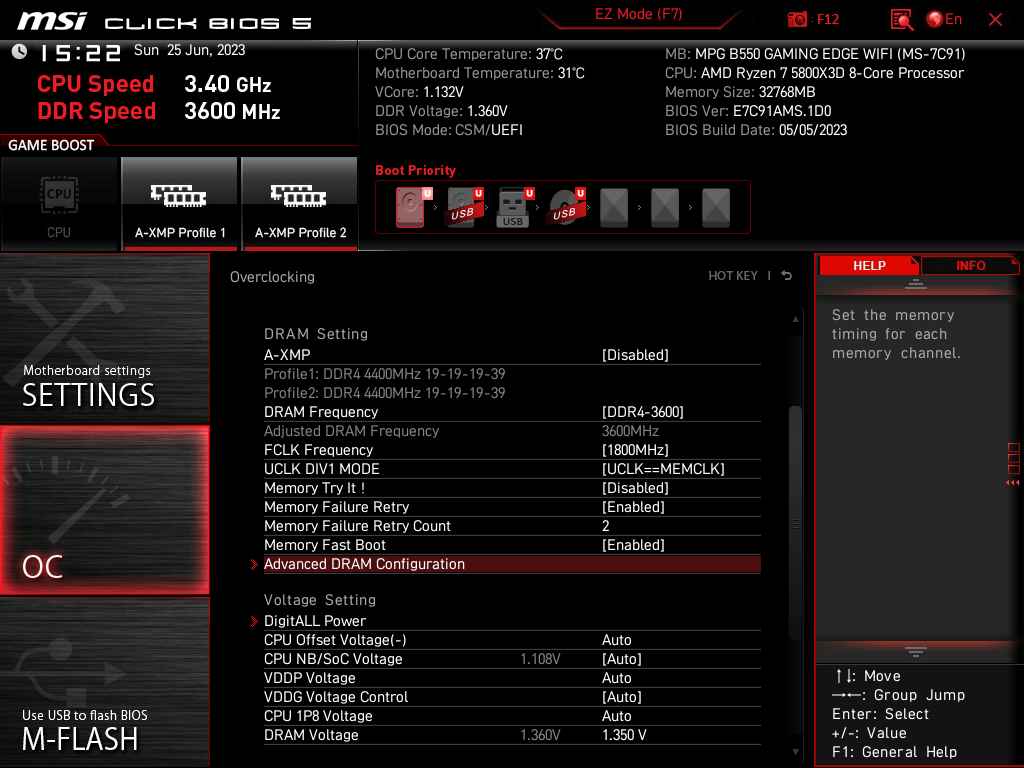1024x768 pixels.
Task: Select the USB key boot device icon
Action: (x=515, y=207)
